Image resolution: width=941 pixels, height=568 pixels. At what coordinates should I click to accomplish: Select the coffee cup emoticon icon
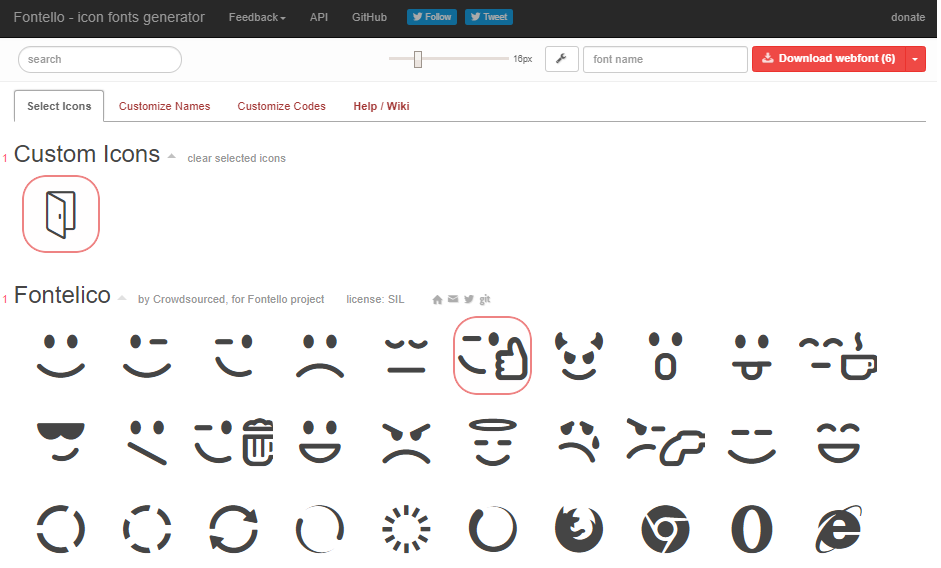838,356
